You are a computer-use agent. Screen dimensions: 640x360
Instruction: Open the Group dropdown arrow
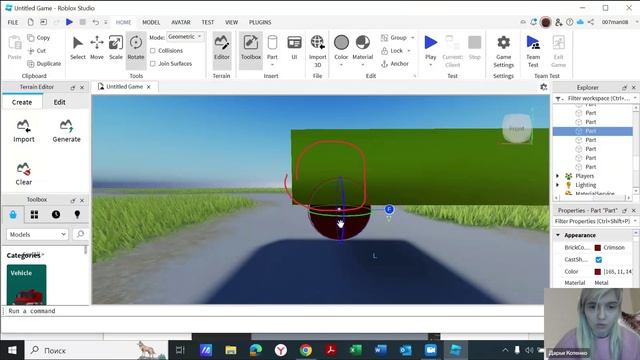(x=412, y=38)
